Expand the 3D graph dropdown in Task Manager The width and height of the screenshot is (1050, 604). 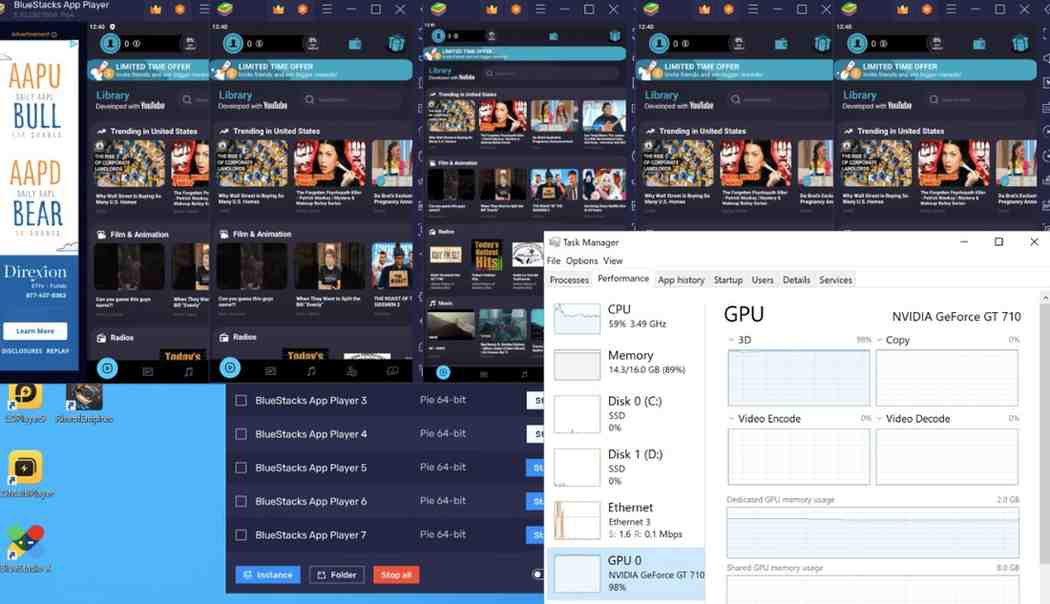click(x=731, y=340)
